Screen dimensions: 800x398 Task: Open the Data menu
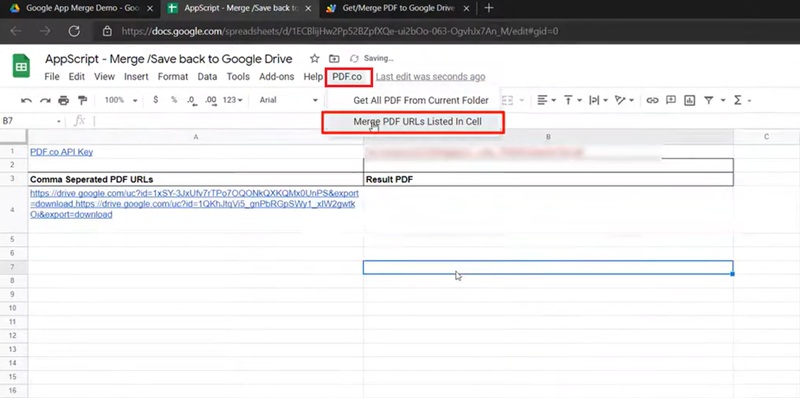pyautogui.click(x=207, y=77)
